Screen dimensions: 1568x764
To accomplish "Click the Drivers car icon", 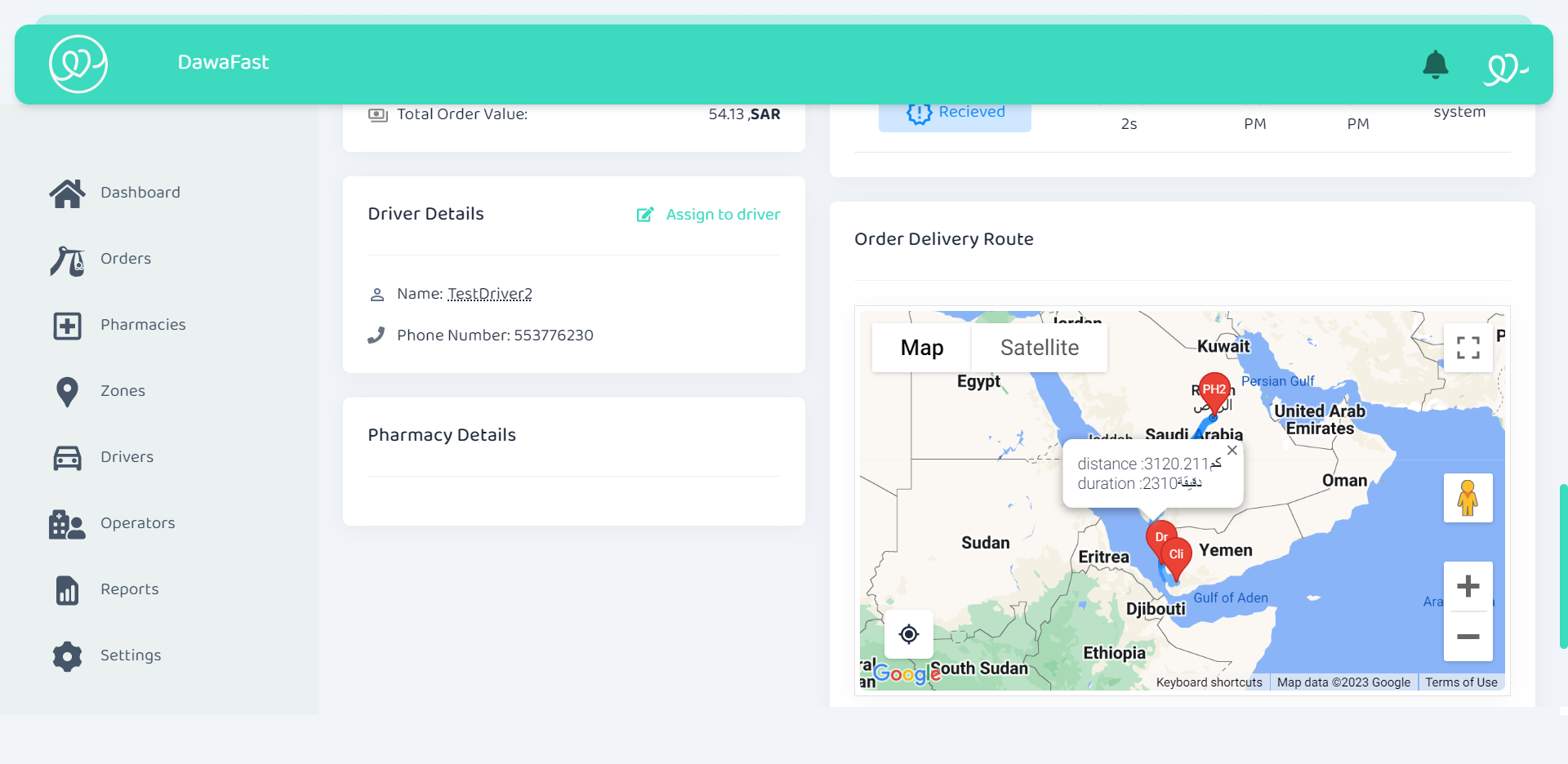I will (x=67, y=458).
